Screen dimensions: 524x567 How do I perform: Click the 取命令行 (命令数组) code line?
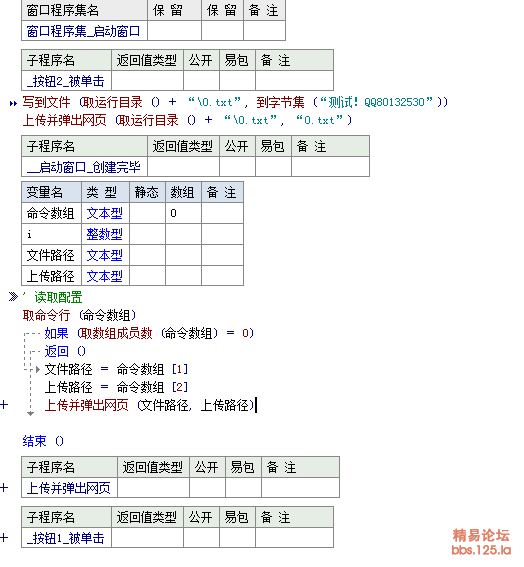pyautogui.click(x=79, y=315)
